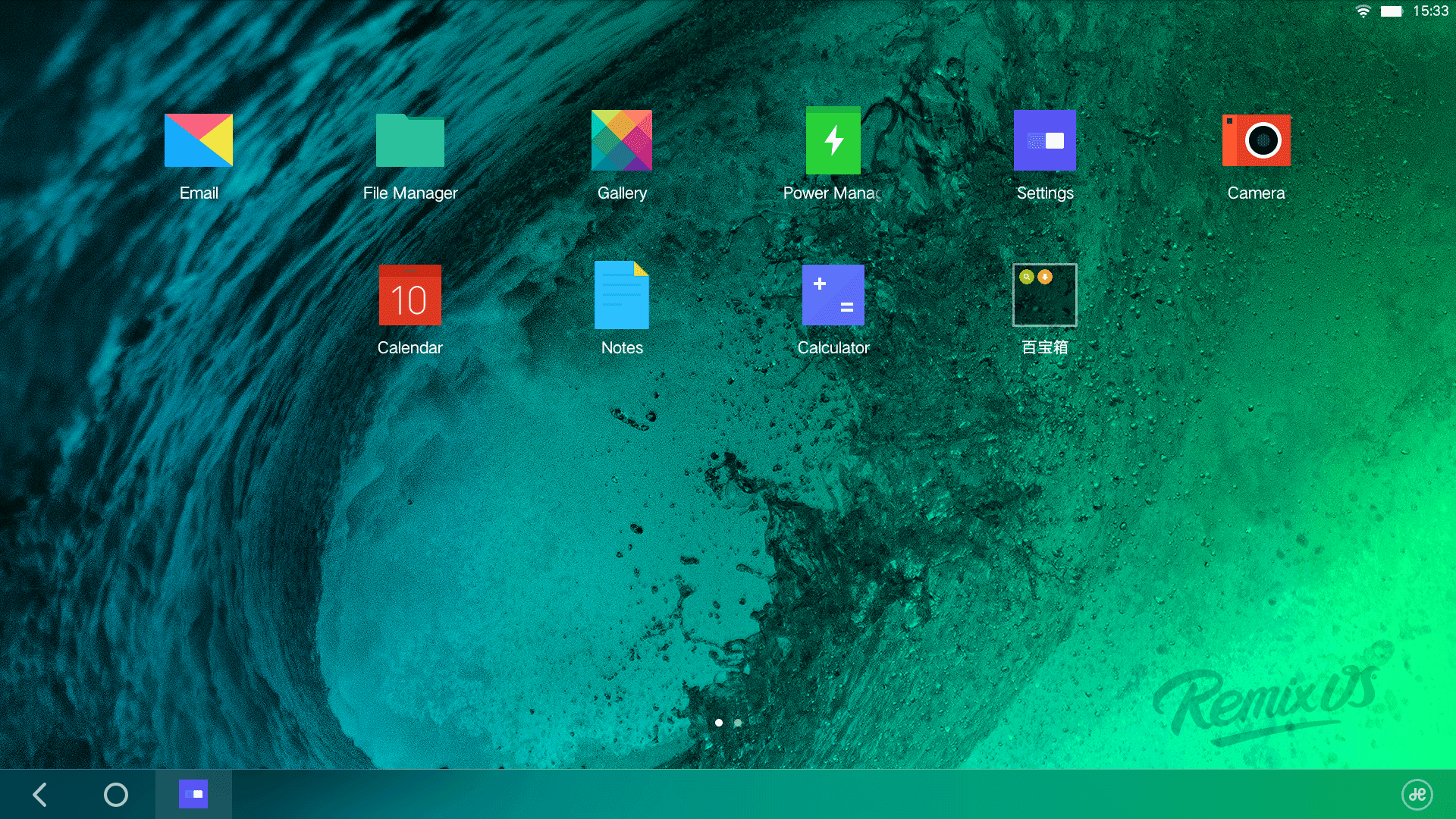Tap the Back navigation arrow
Screen dimensions: 1456x819
point(40,795)
